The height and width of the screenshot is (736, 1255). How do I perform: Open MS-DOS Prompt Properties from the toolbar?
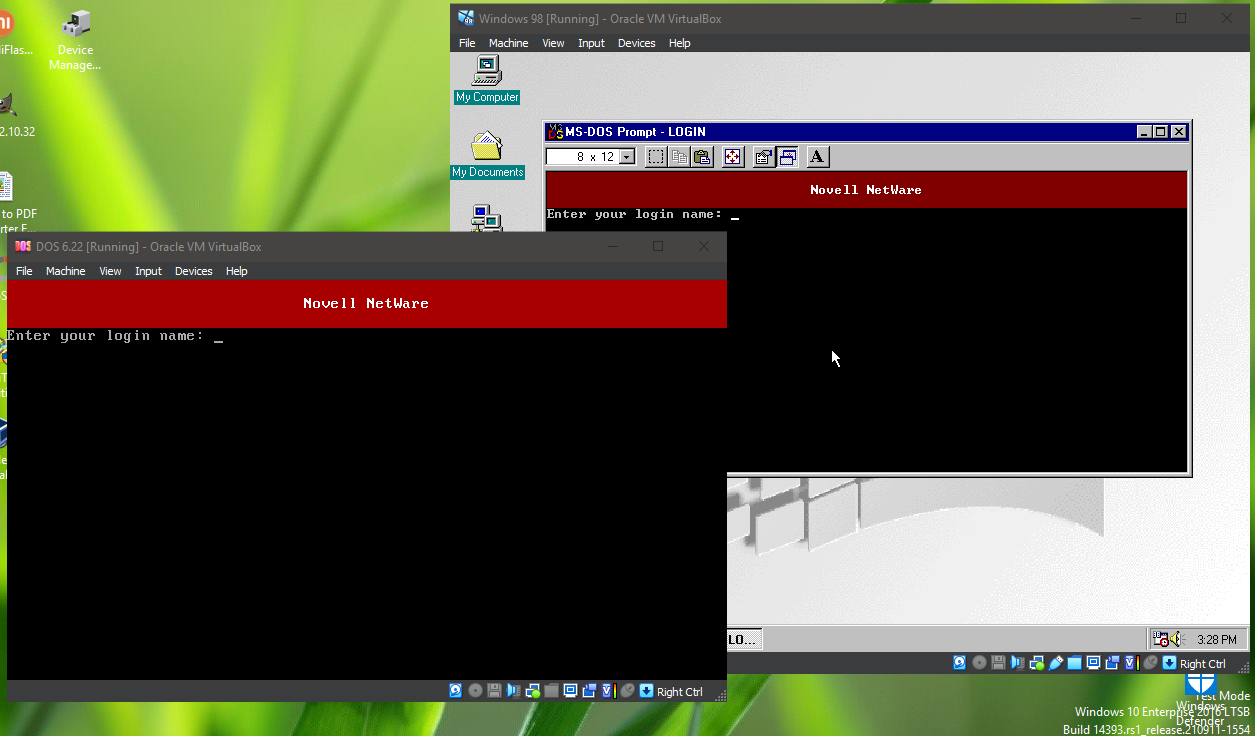[x=762, y=157]
